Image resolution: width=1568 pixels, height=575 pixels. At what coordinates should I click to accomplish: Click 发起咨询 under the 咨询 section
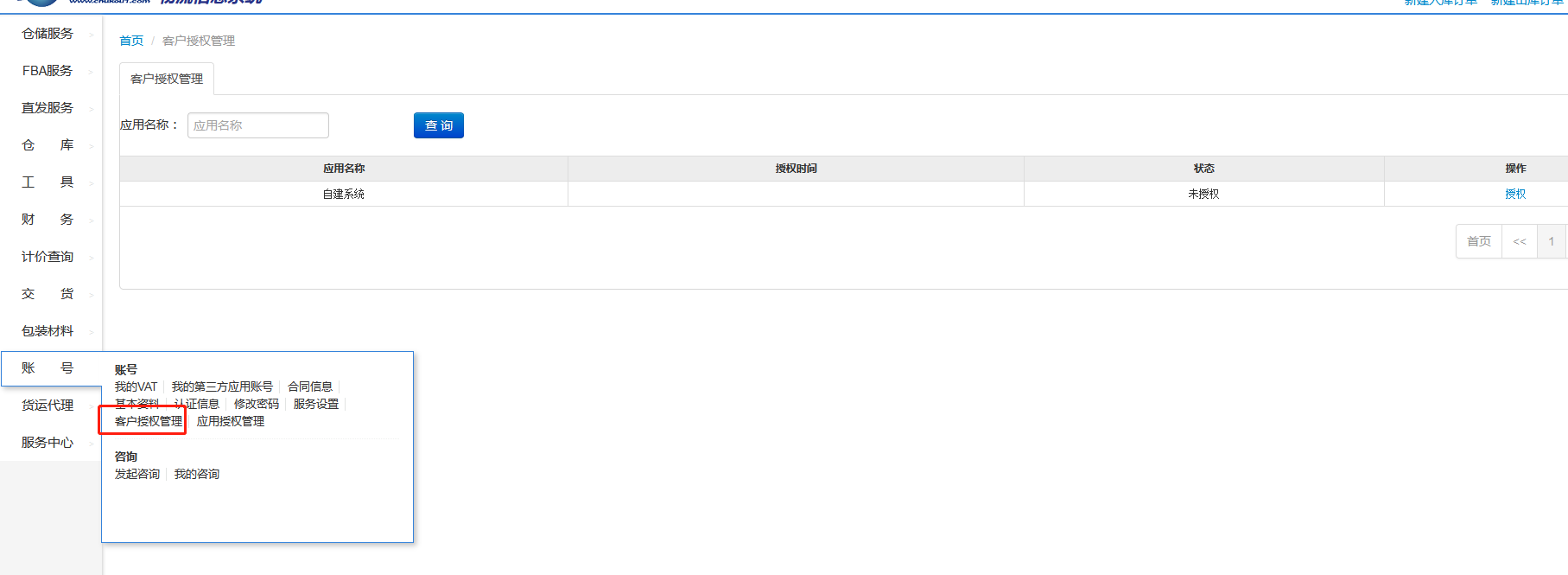point(137,474)
